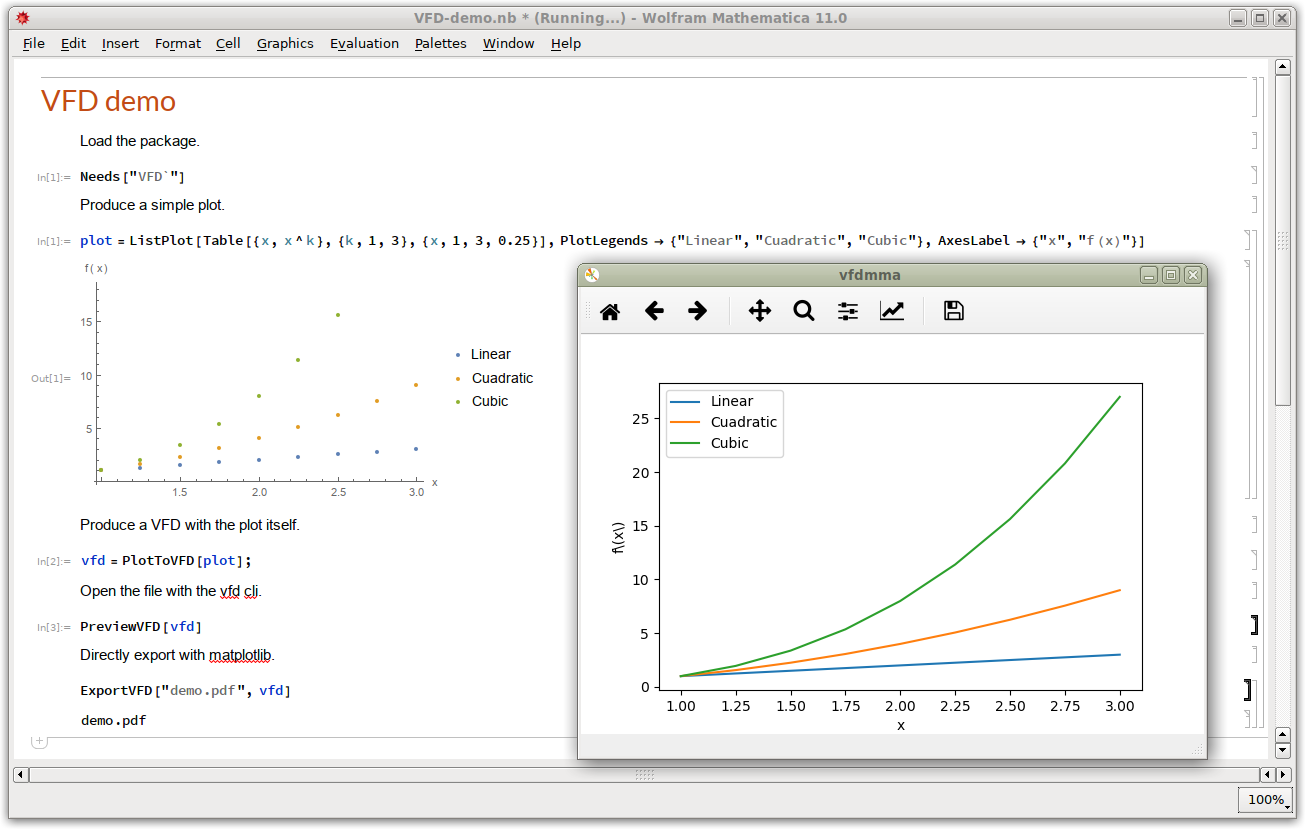1305x829 pixels.
Task: Click the In[2]:= cell label
Action: pos(54,562)
